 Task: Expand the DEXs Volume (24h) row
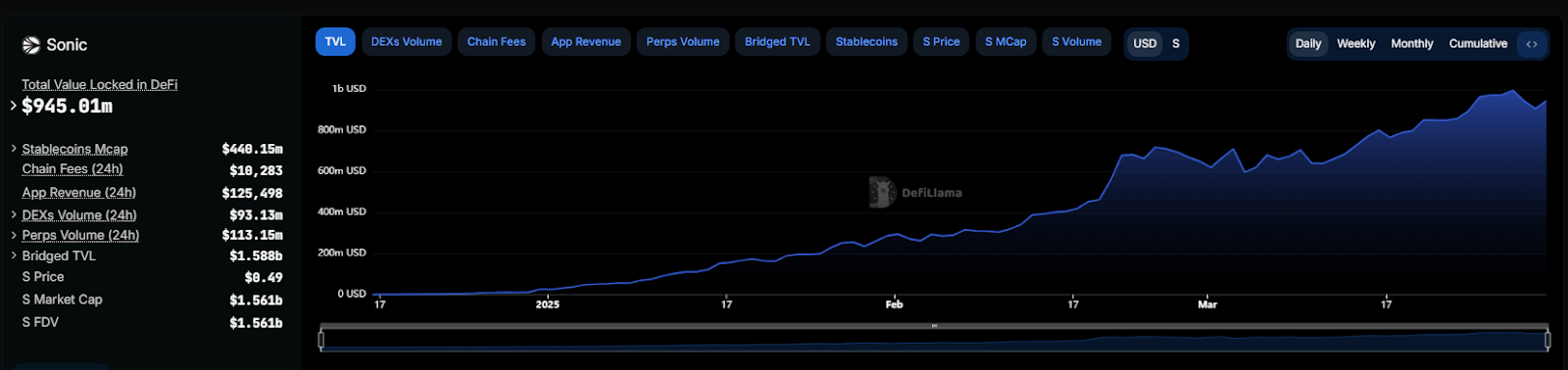click(x=14, y=214)
